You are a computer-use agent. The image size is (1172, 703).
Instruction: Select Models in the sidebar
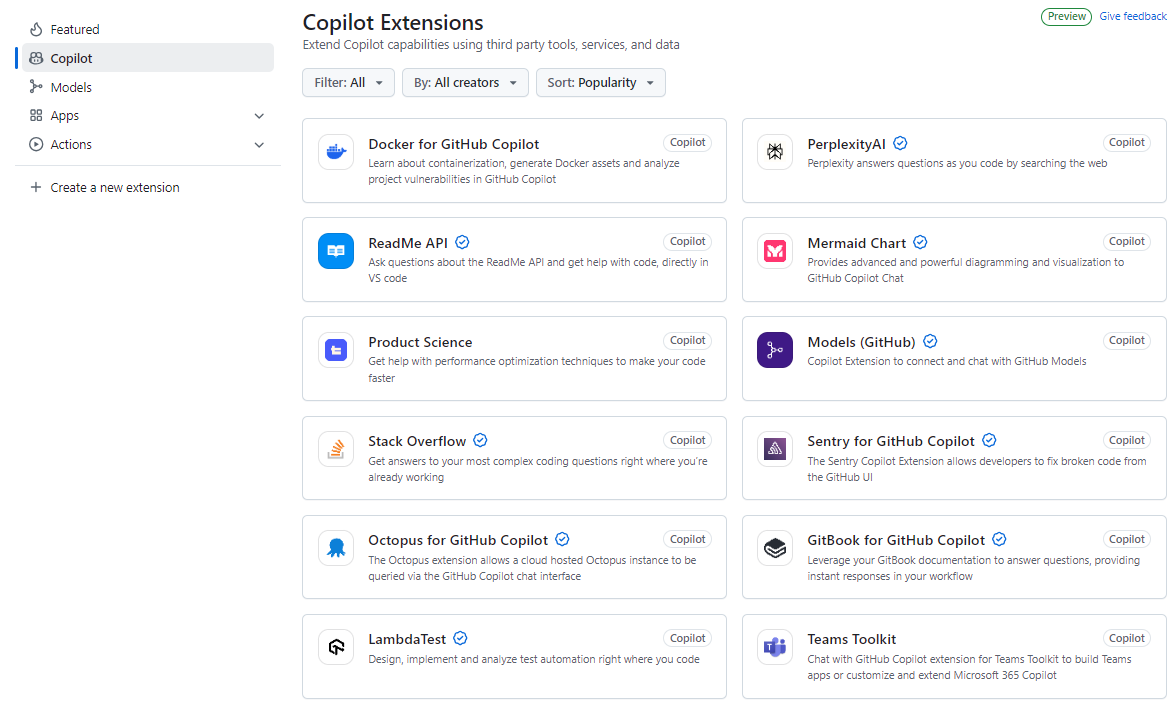(x=73, y=87)
